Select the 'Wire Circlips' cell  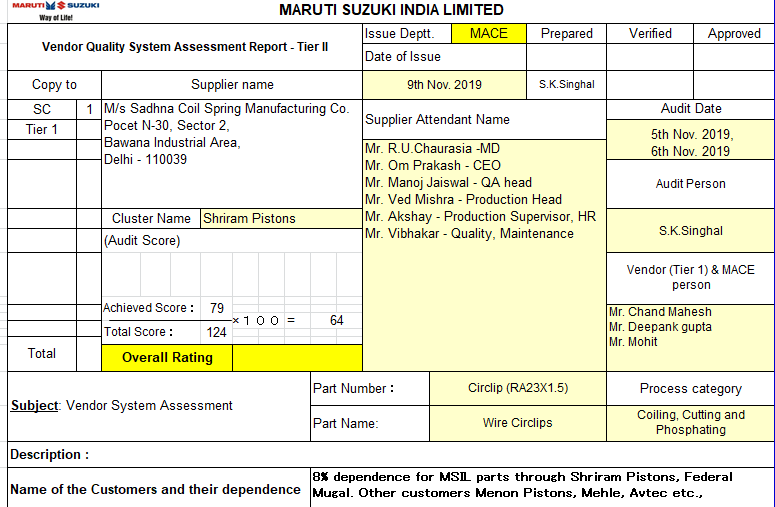pos(518,423)
